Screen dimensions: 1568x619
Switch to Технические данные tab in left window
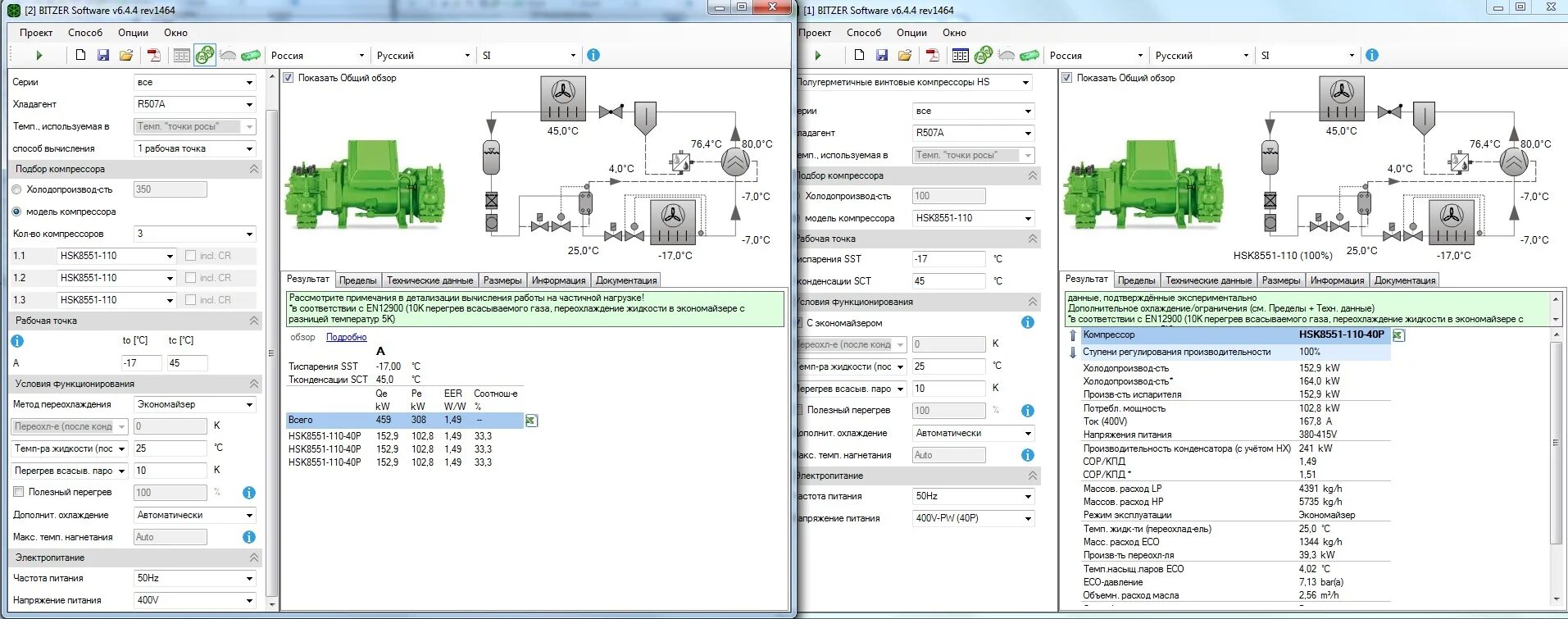tap(430, 280)
